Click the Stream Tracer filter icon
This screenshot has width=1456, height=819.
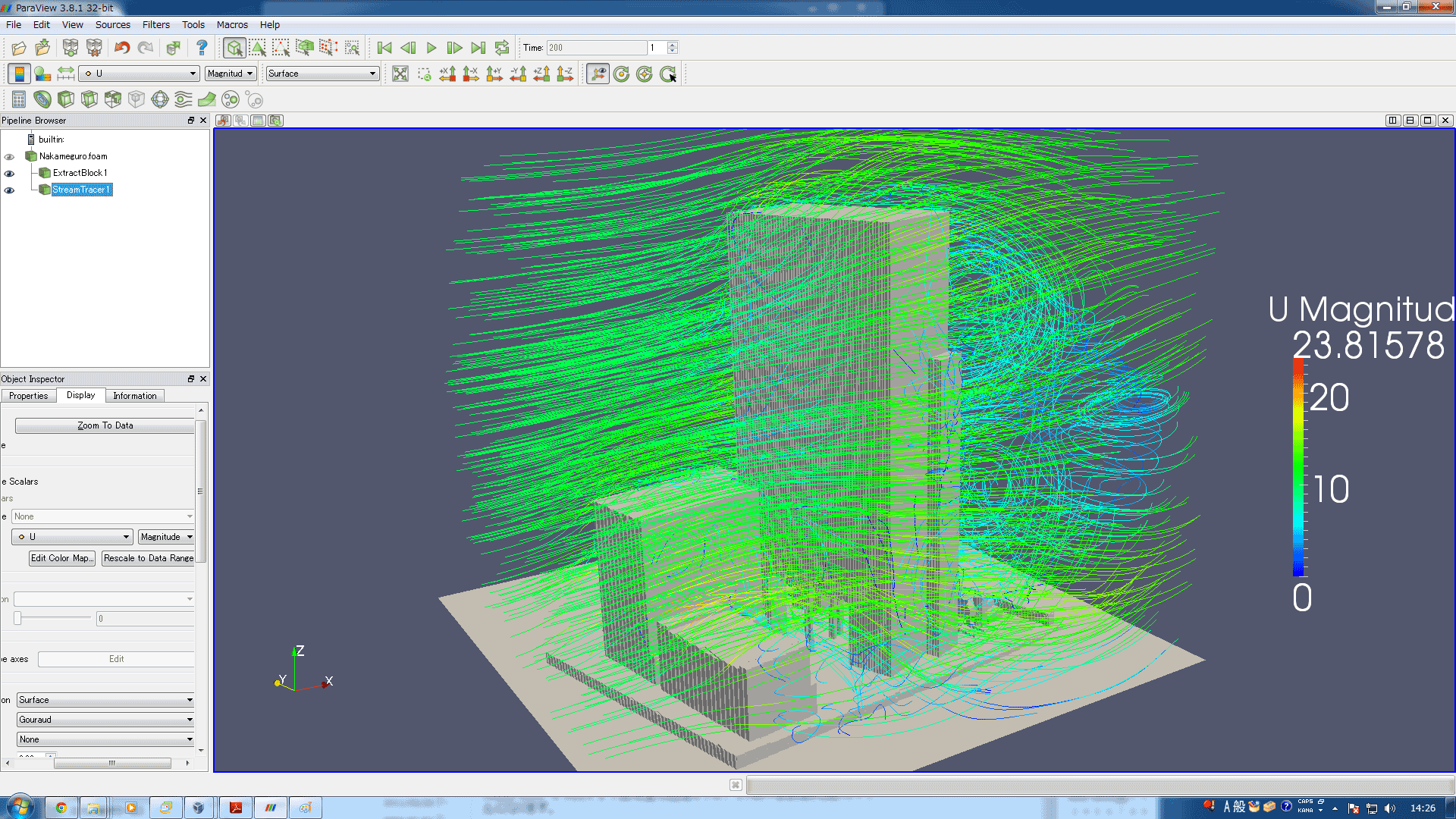point(183,99)
